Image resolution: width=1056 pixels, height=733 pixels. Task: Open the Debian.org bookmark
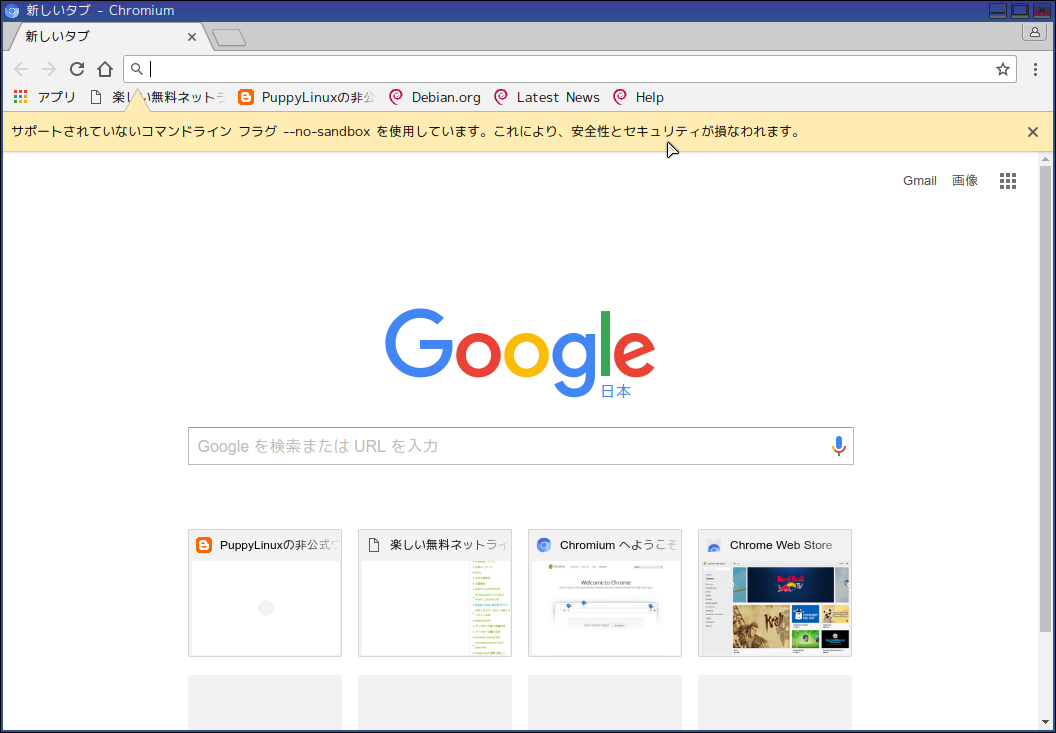tap(435, 97)
